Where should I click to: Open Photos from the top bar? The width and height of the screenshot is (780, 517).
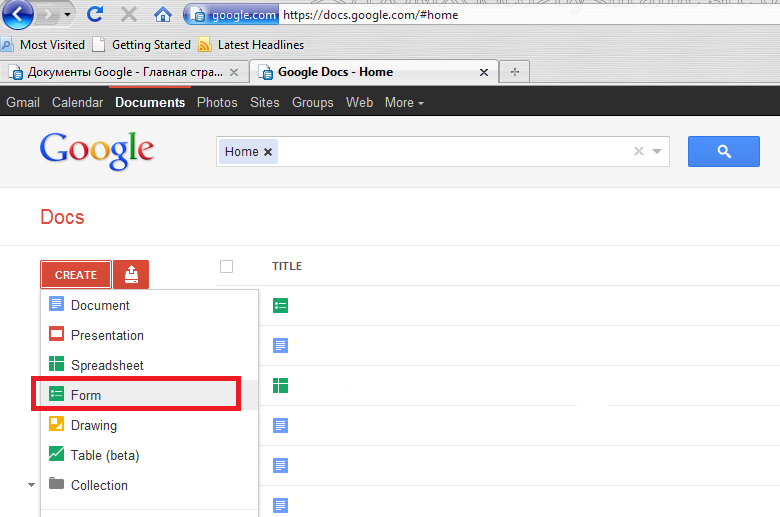217,103
